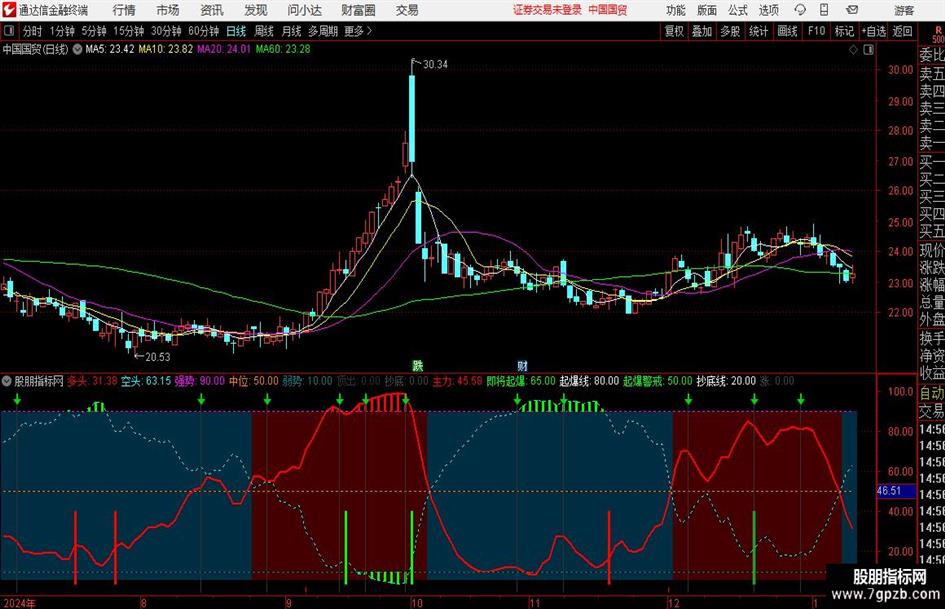
Task: Click the 即将起爆: 65.00 indicator value
Action: click(521, 381)
